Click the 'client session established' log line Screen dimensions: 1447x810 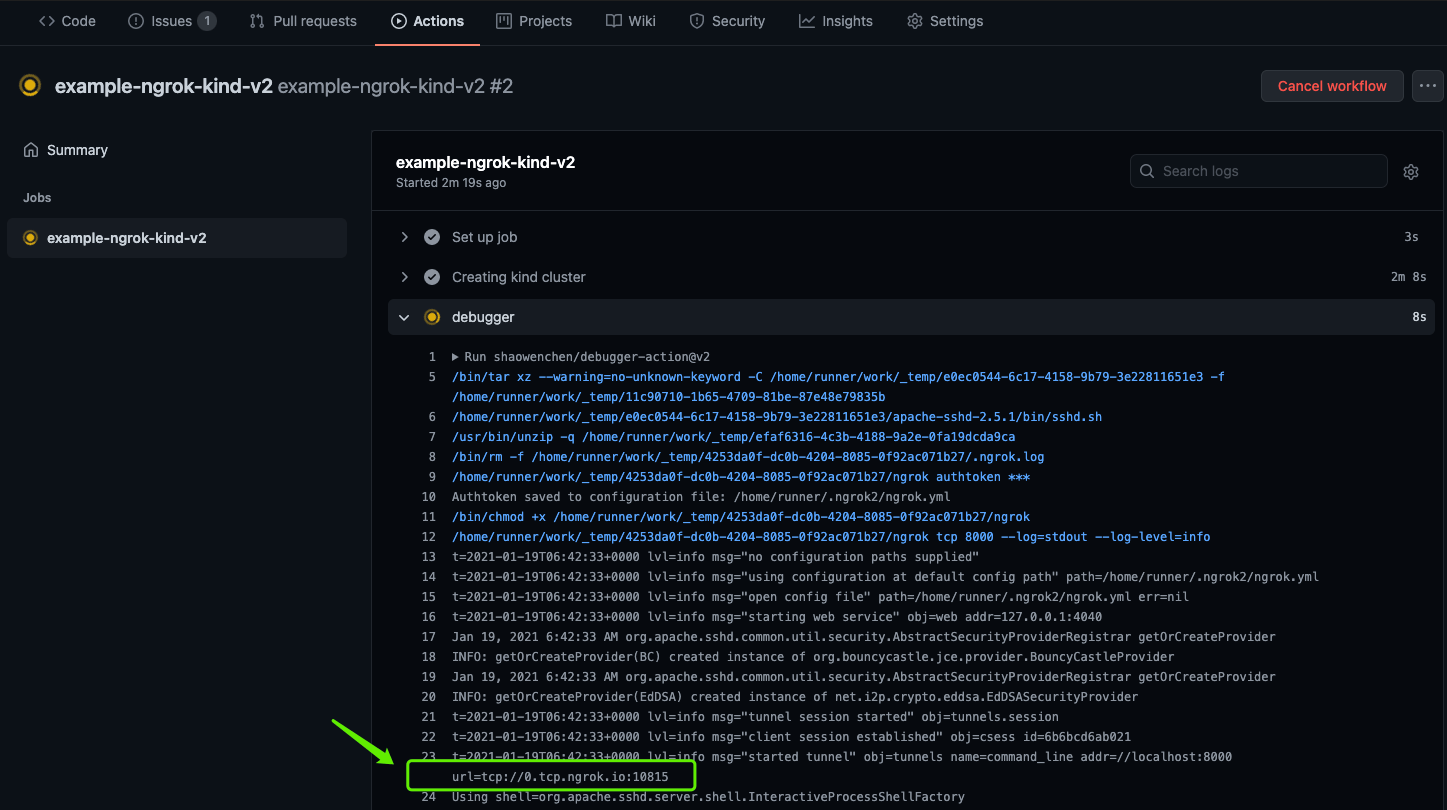pos(791,737)
